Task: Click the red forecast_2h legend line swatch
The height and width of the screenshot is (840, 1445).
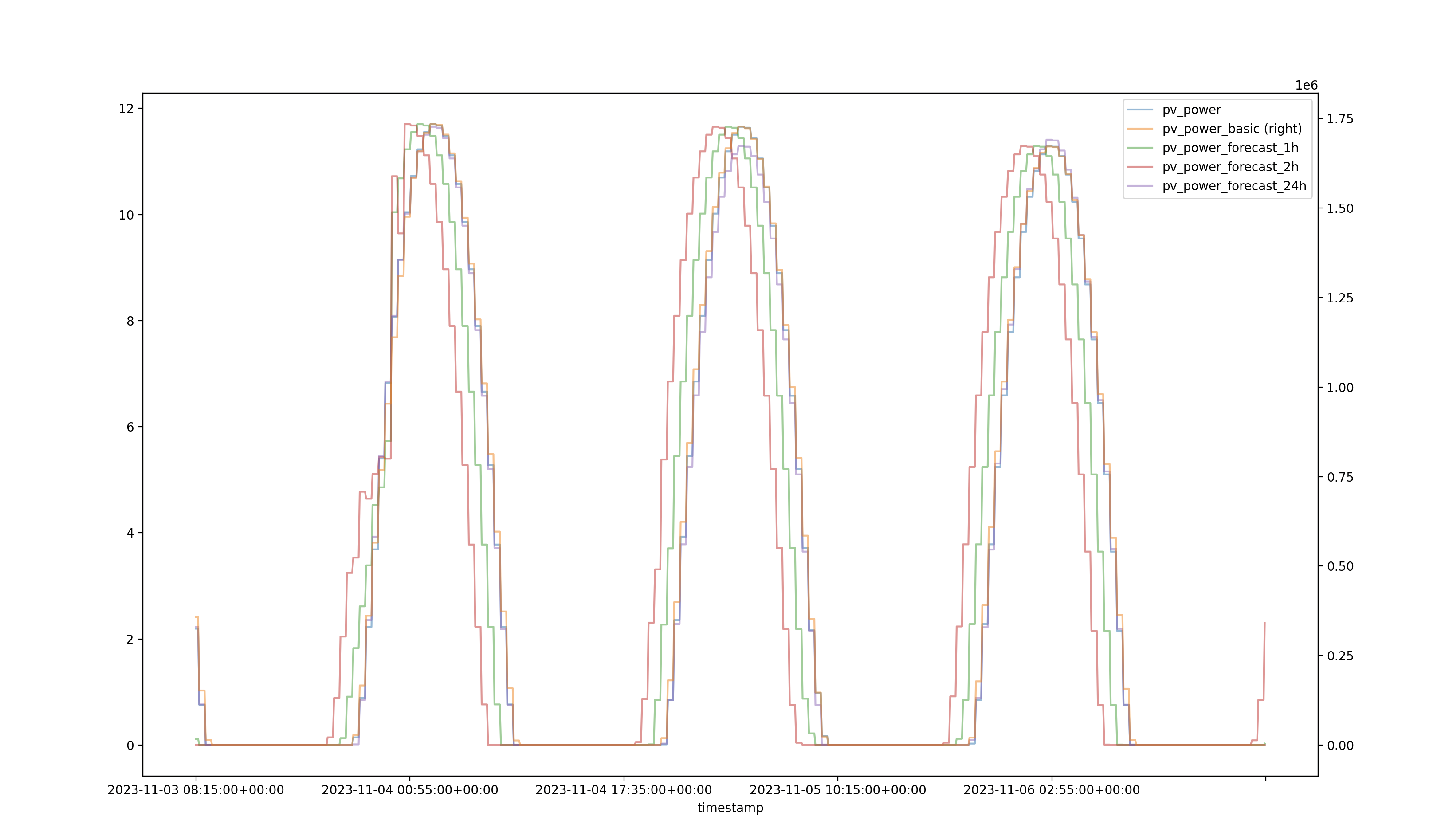Action: tap(1140, 167)
